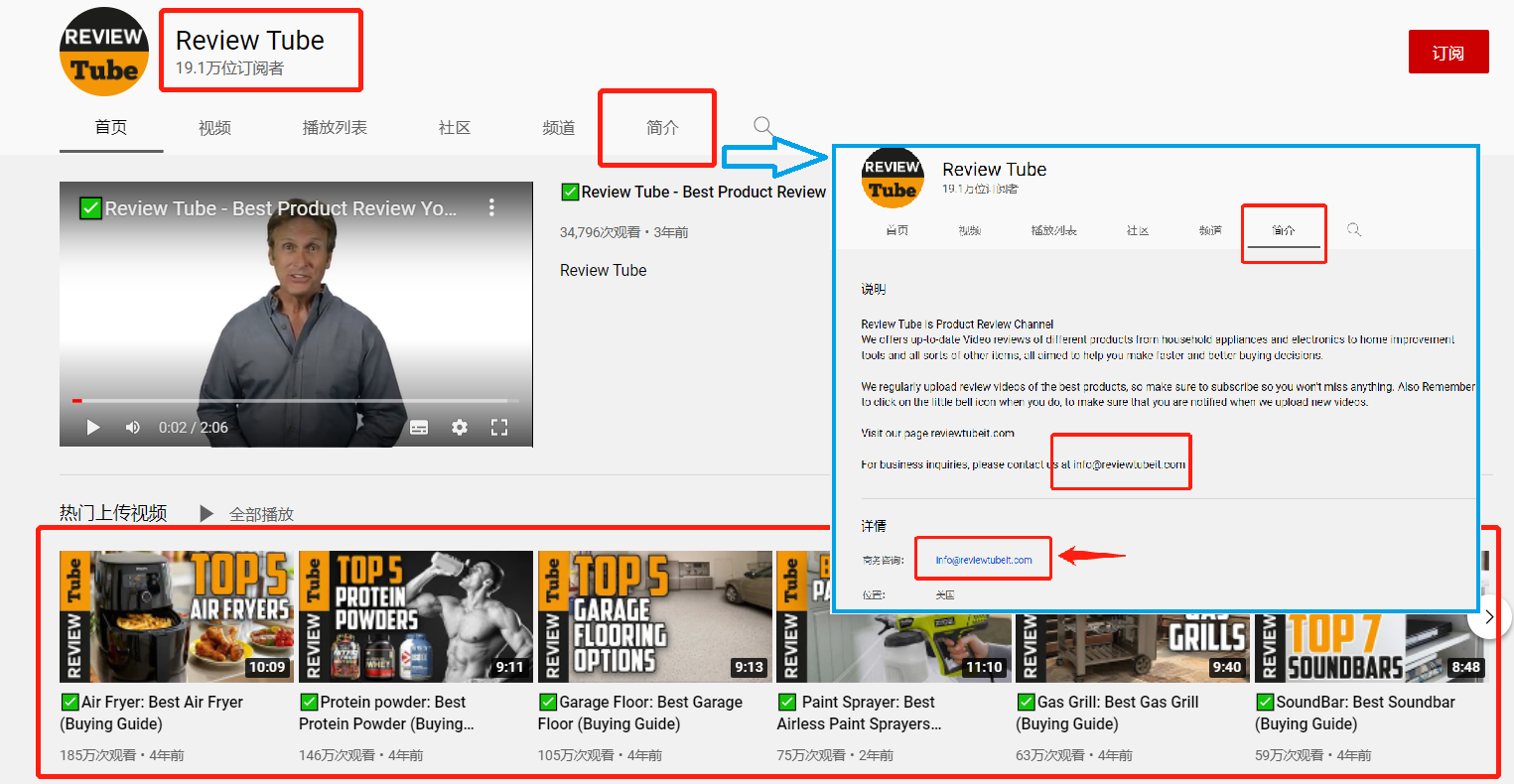Click title Protein powder: Best Protein Powder
This screenshot has width=1514, height=784.
click(x=386, y=713)
